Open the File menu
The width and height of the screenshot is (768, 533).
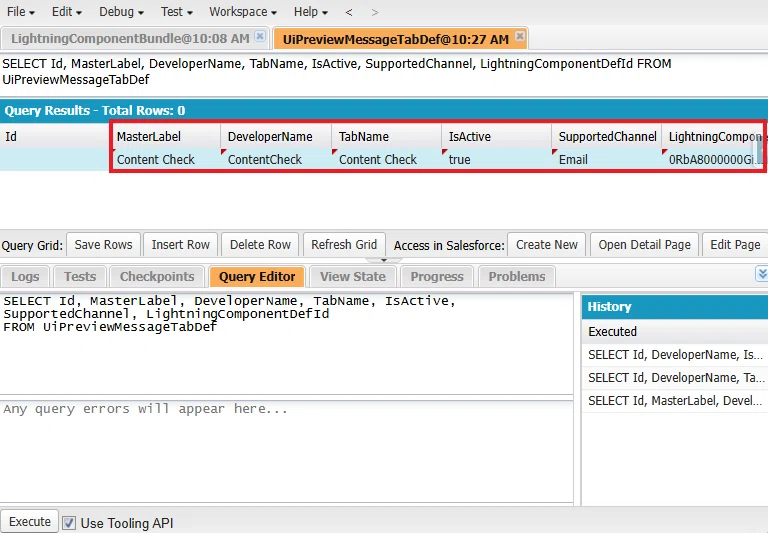tap(21, 12)
